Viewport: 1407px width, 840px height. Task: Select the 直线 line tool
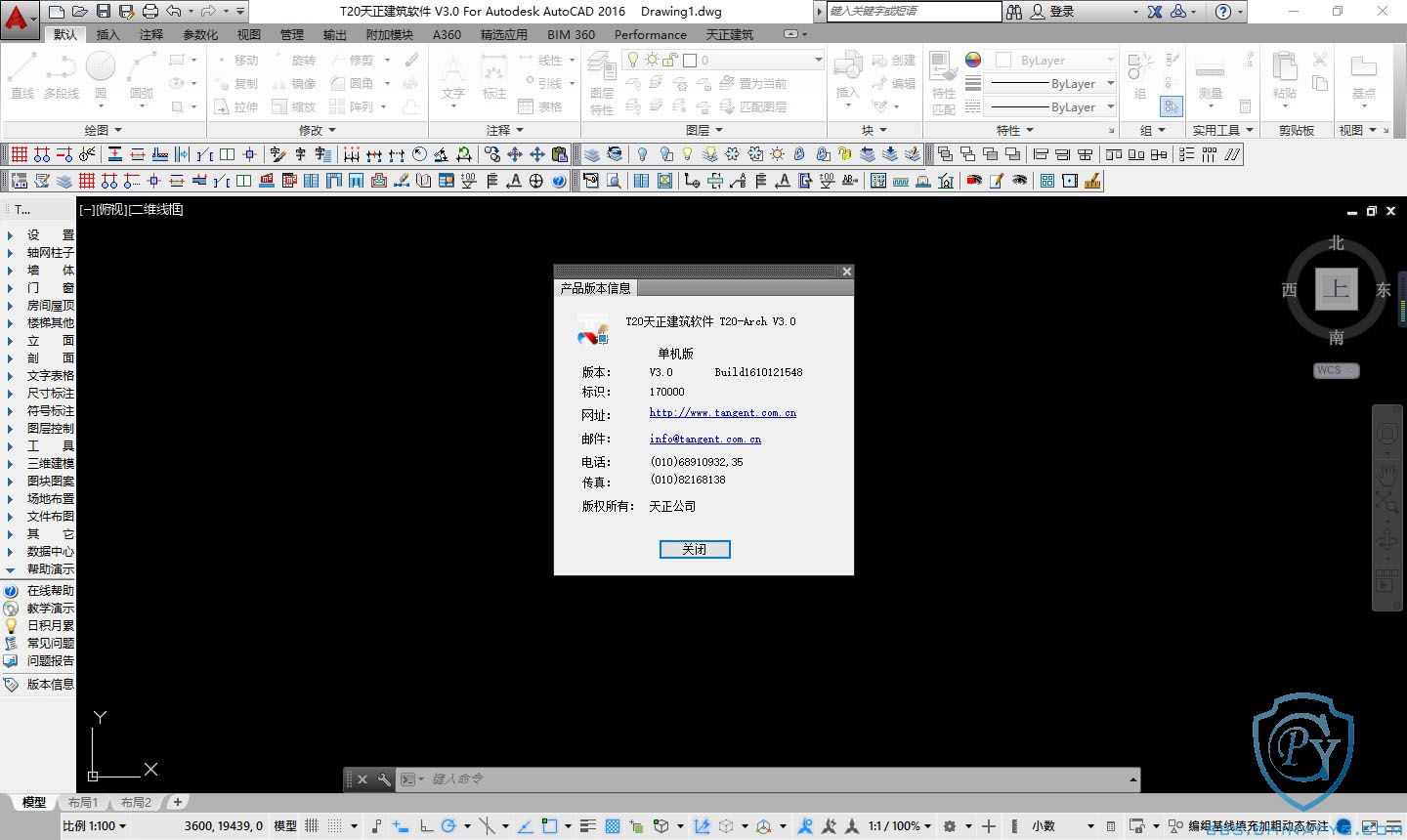22,76
